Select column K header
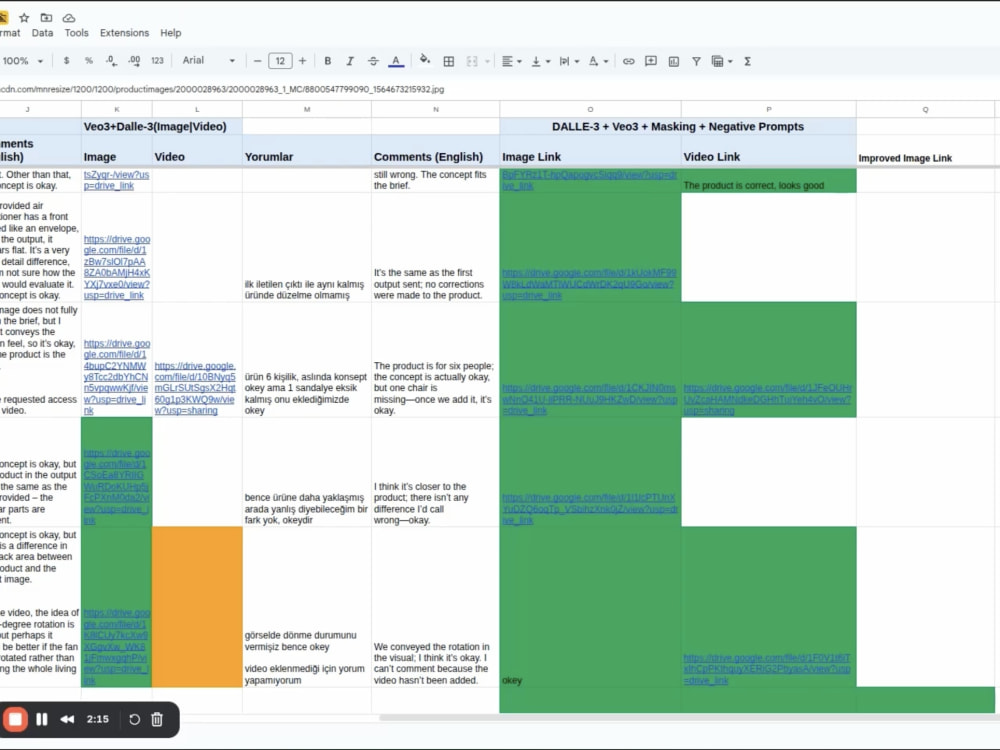This screenshot has width=1000, height=750. coord(117,109)
